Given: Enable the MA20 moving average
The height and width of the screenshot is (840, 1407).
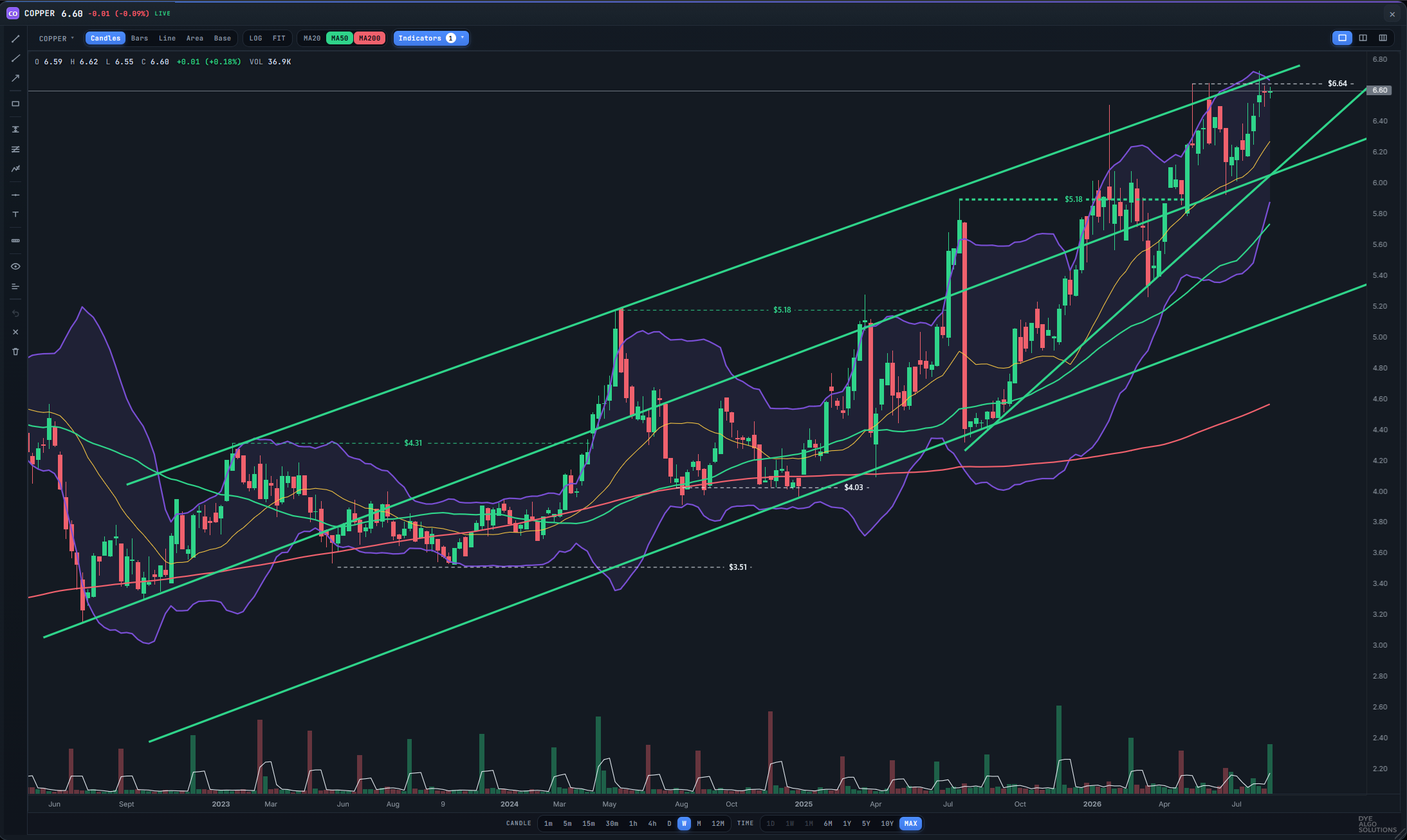Looking at the screenshot, I should [x=312, y=39].
